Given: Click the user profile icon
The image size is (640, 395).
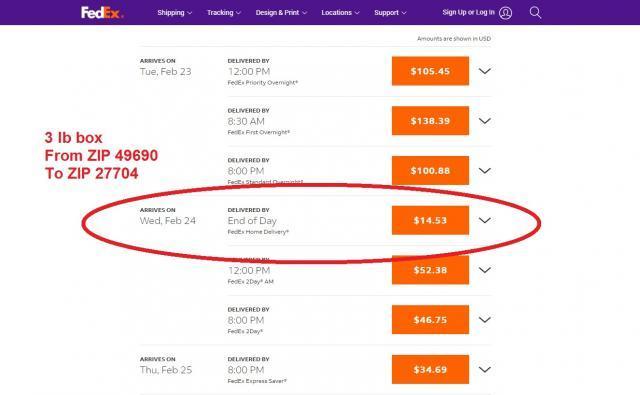Looking at the screenshot, I should (x=505, y=13).
